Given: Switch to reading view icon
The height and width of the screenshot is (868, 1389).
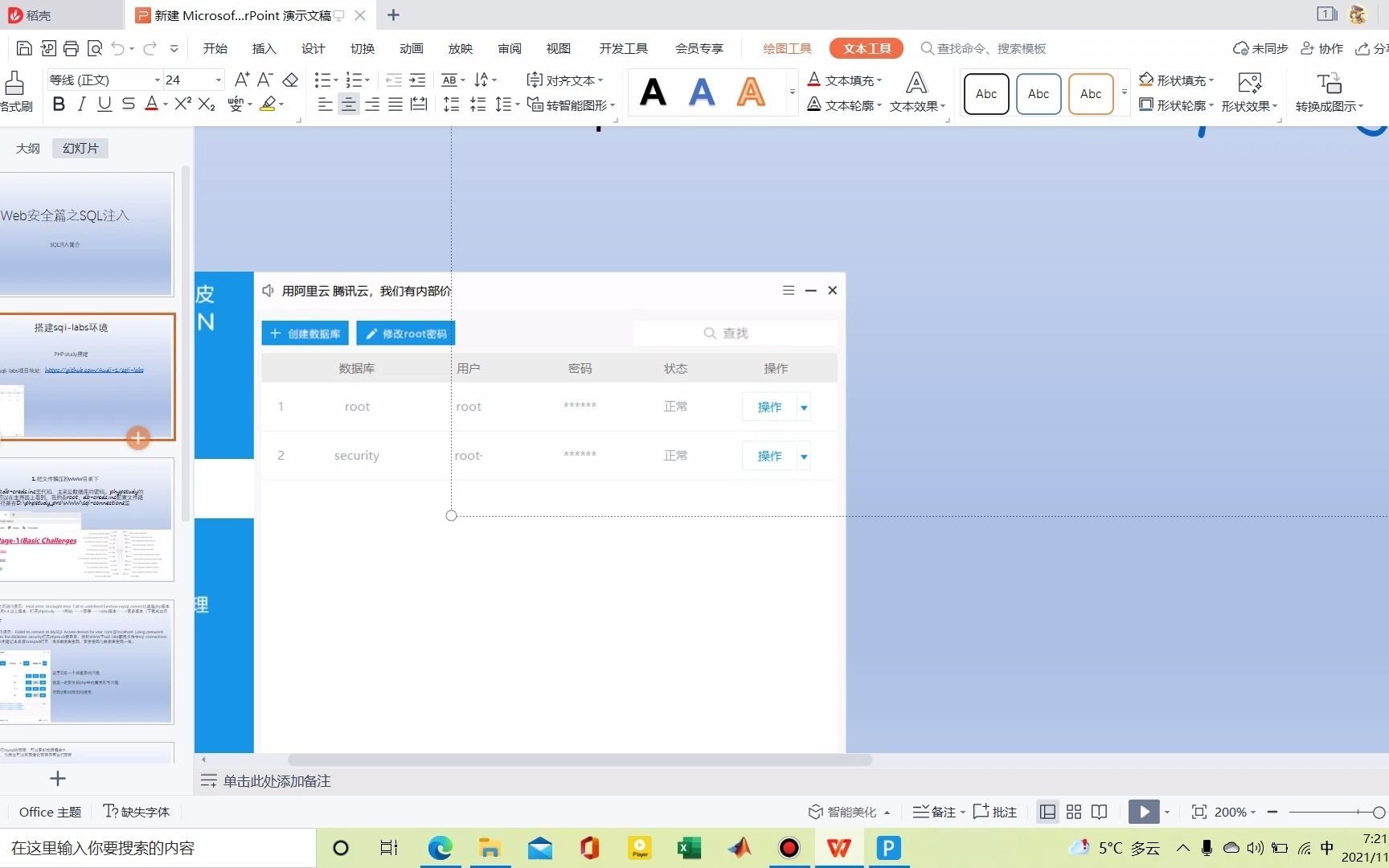Looking at the screenshot, I should click(1100, 812).
